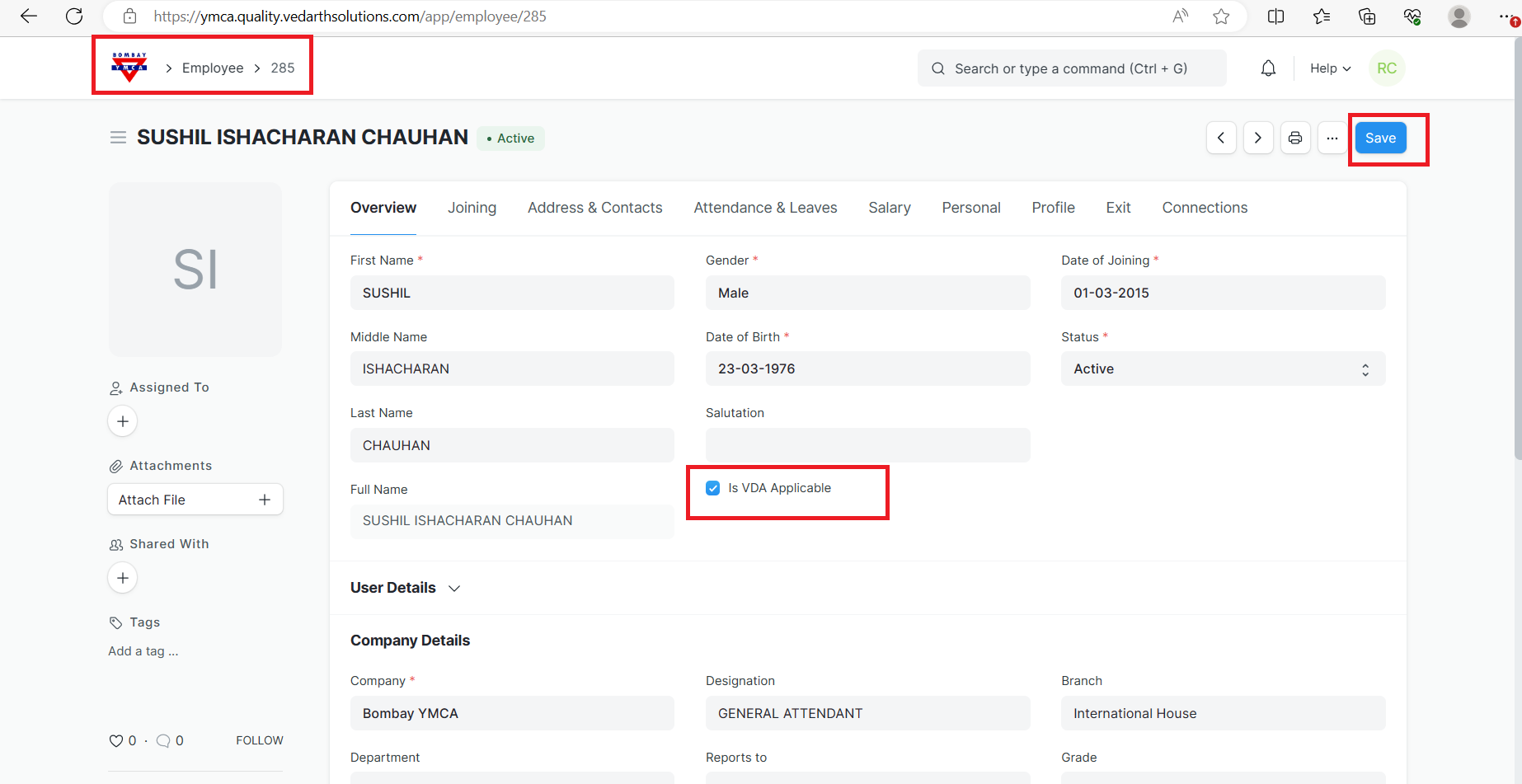Uncheck the Is VDA Applicable checkbox
The image size is (1522, 784).
click(x=713, y=488)
